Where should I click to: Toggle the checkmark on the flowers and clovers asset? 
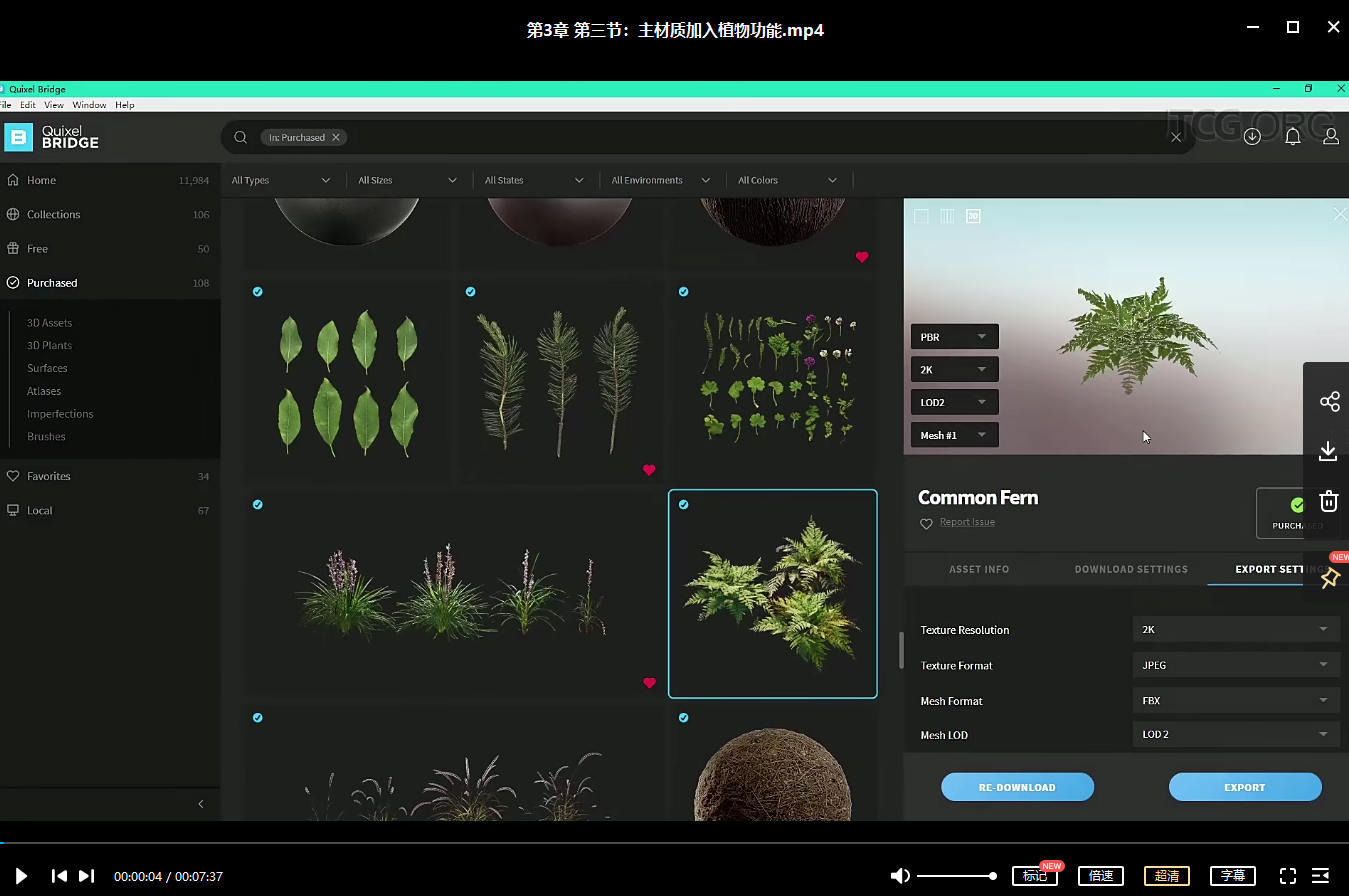click(684, 292)
